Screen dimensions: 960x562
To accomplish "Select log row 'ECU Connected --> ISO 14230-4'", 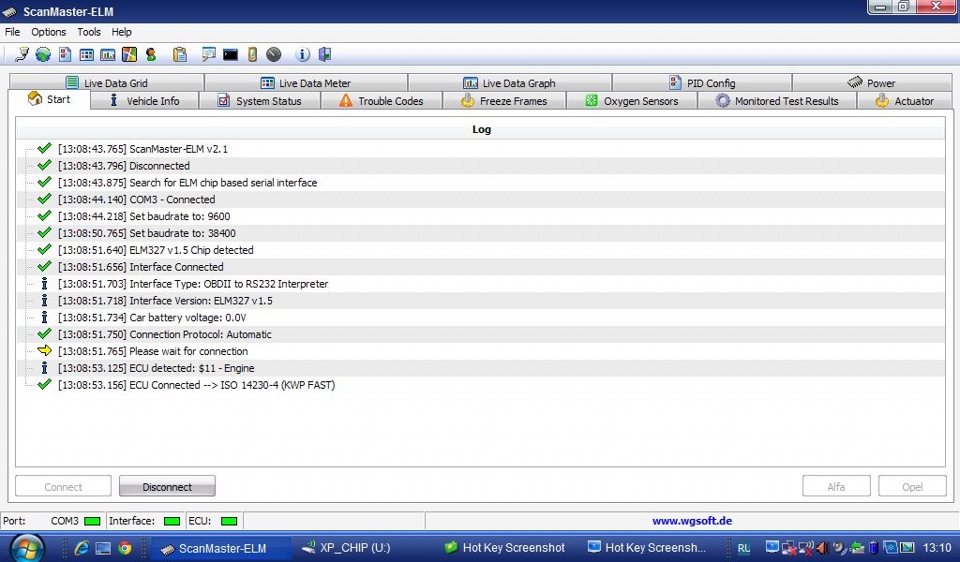I will (481, 385).
